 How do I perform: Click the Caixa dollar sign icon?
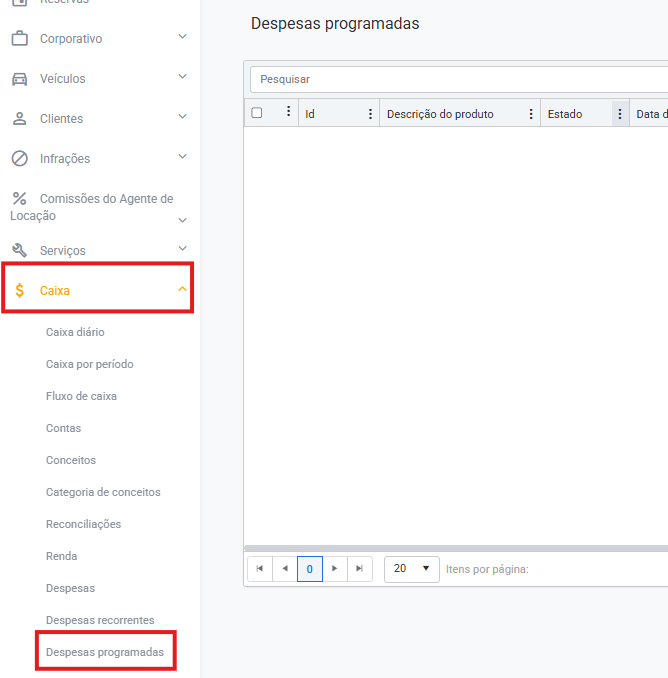point(19,291)
